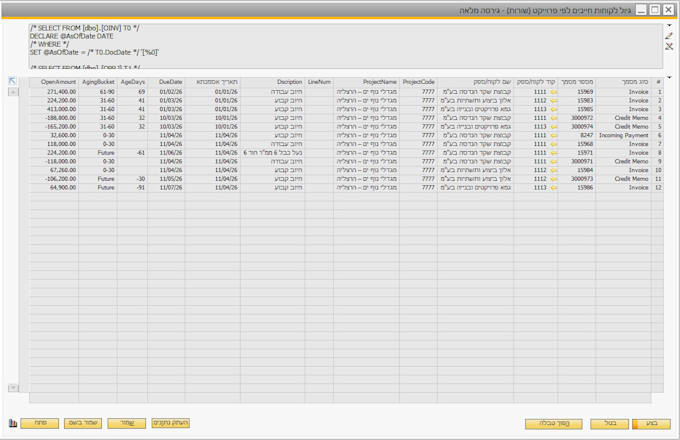The width and height of the screenshot is (680, 440).
Task: Follow the yellow link arrow in row 11 (document 3000973)
Action: (554, 179)
